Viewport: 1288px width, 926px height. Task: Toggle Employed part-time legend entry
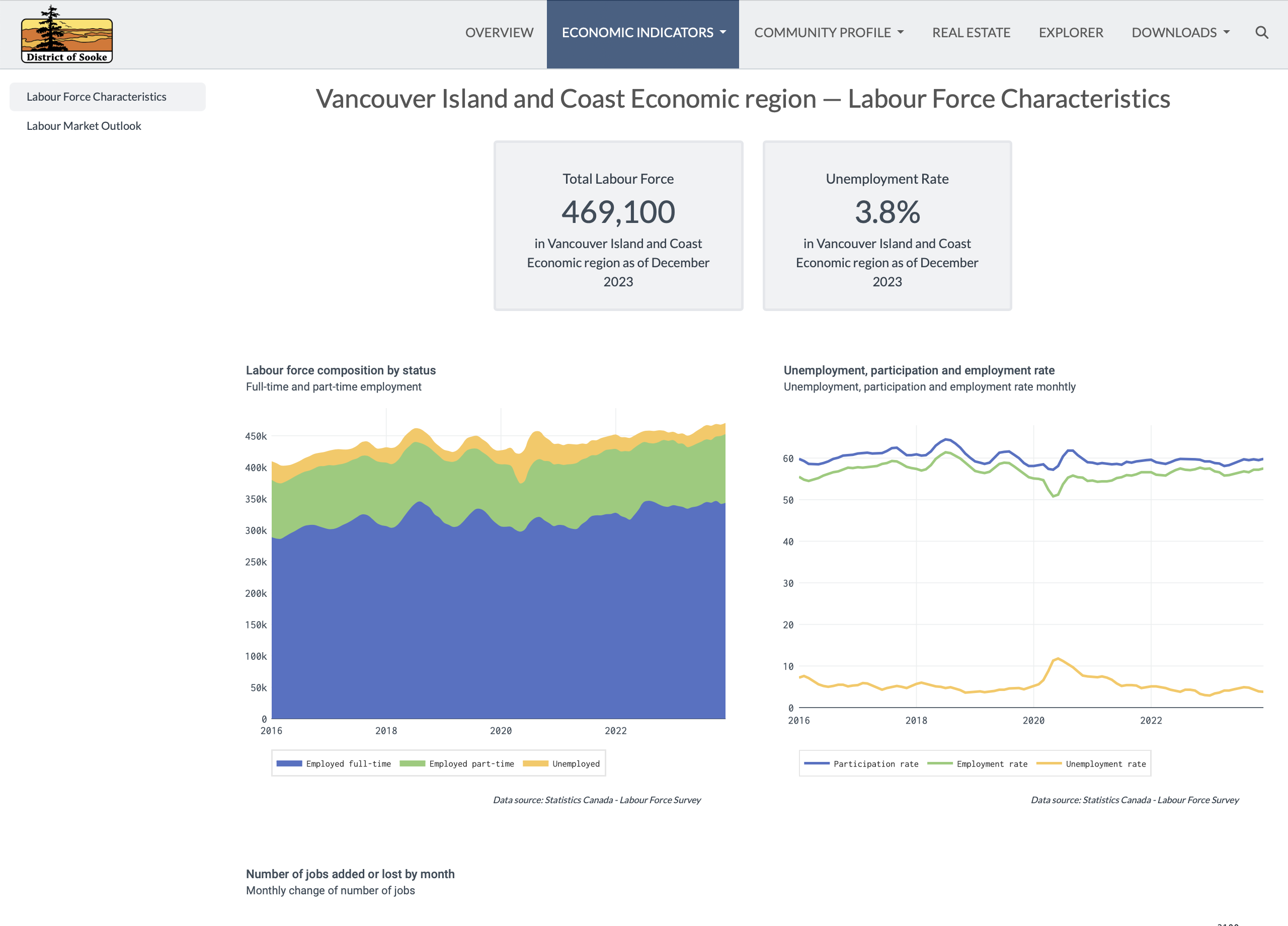pyautogui.click(x=457, y=763)
